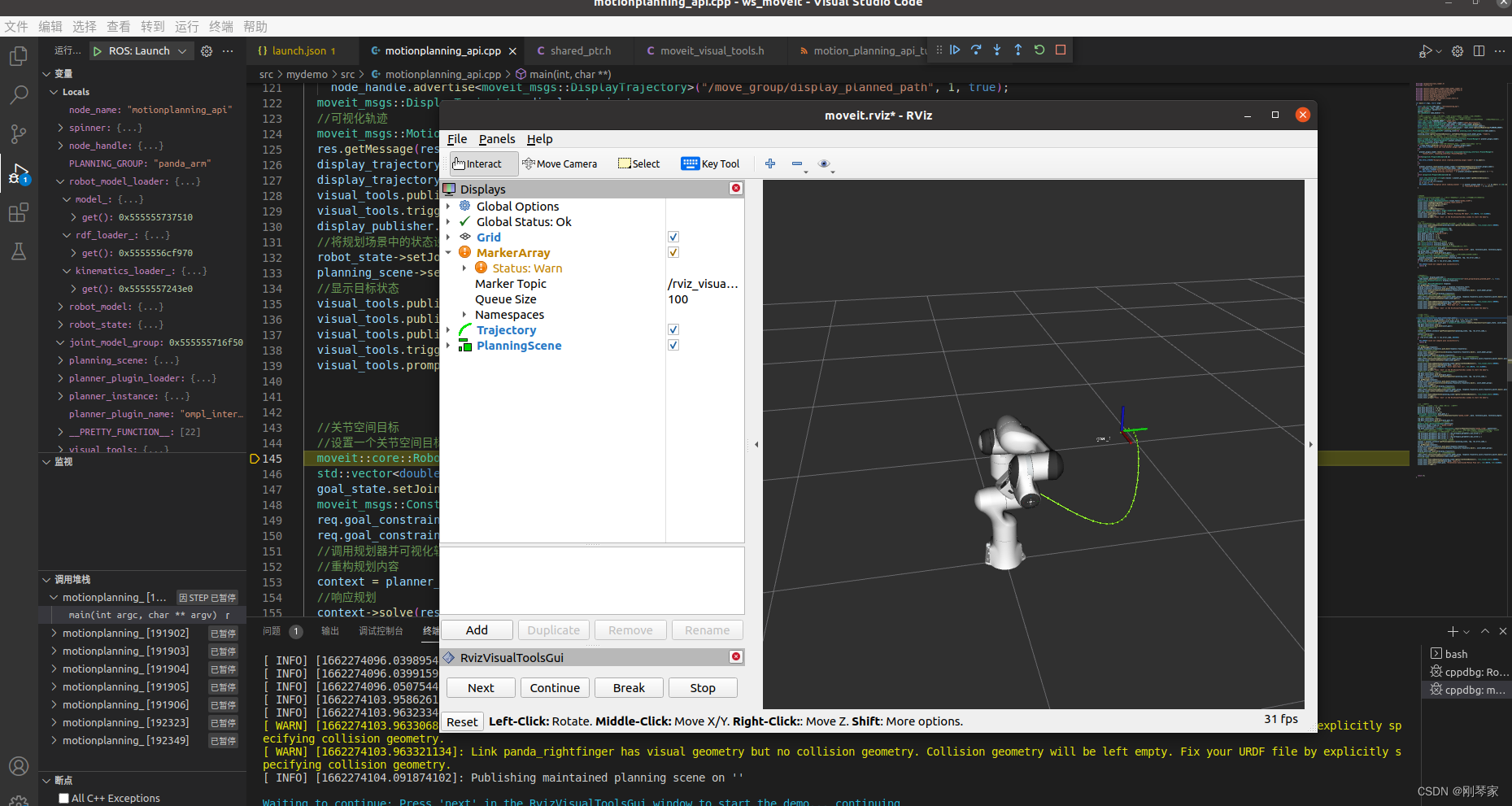
Task: Open the 运行 menu in VS Code
Action: 187,27
